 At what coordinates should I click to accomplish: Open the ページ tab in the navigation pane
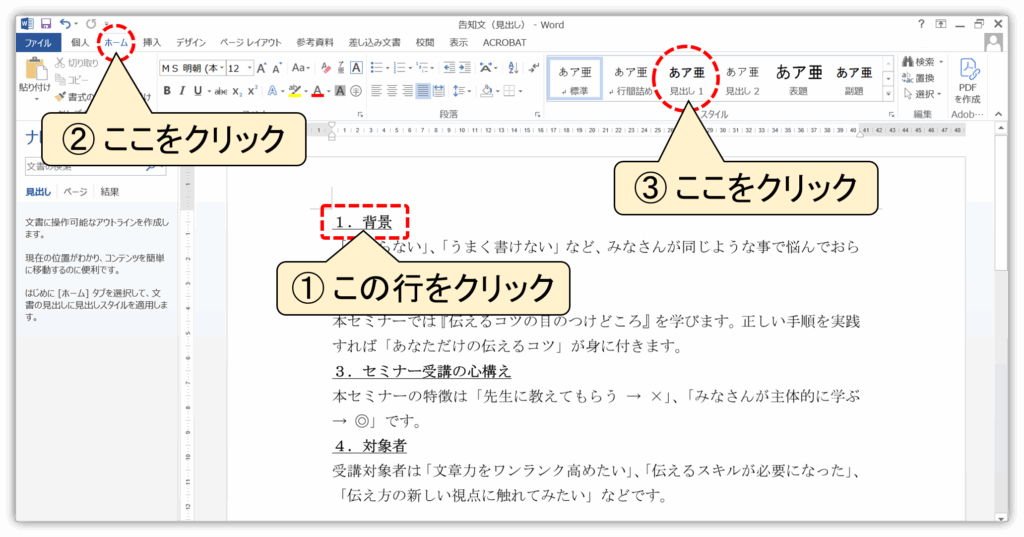[x=75, y=192]
